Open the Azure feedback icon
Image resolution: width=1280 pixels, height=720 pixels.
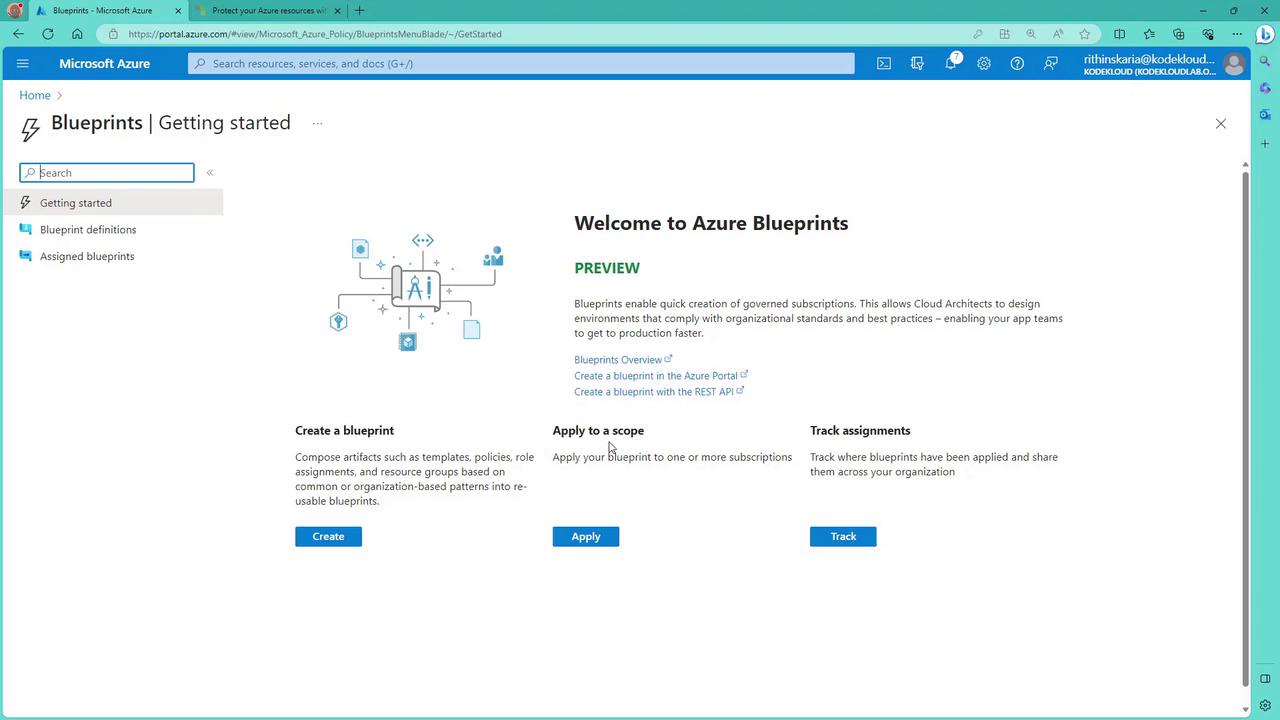coord(1051,64)
